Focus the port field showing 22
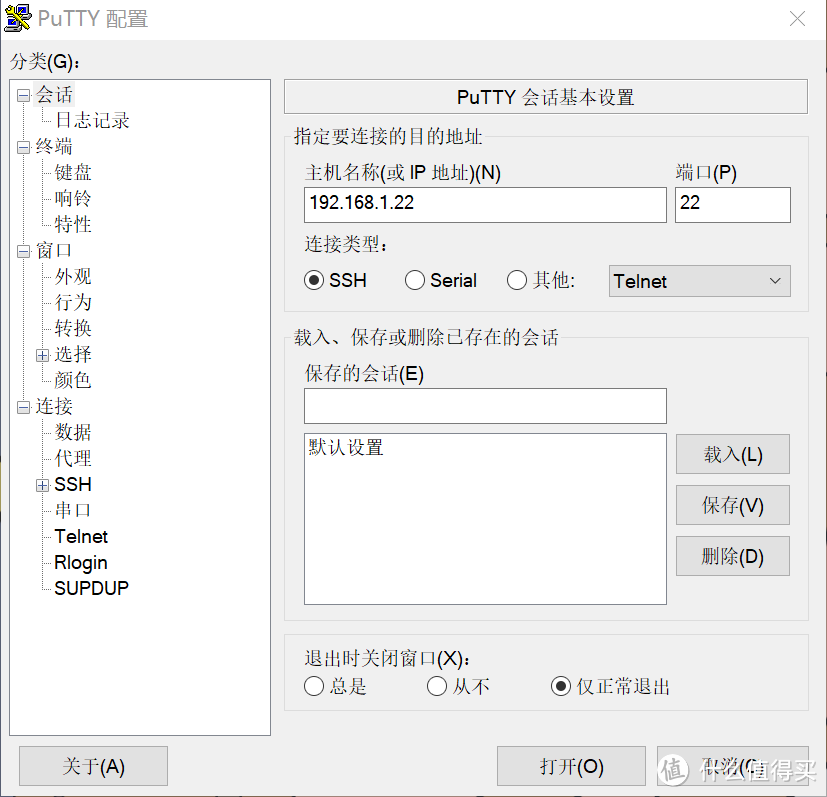The image size is (827, 797). [x=733, y=205]
